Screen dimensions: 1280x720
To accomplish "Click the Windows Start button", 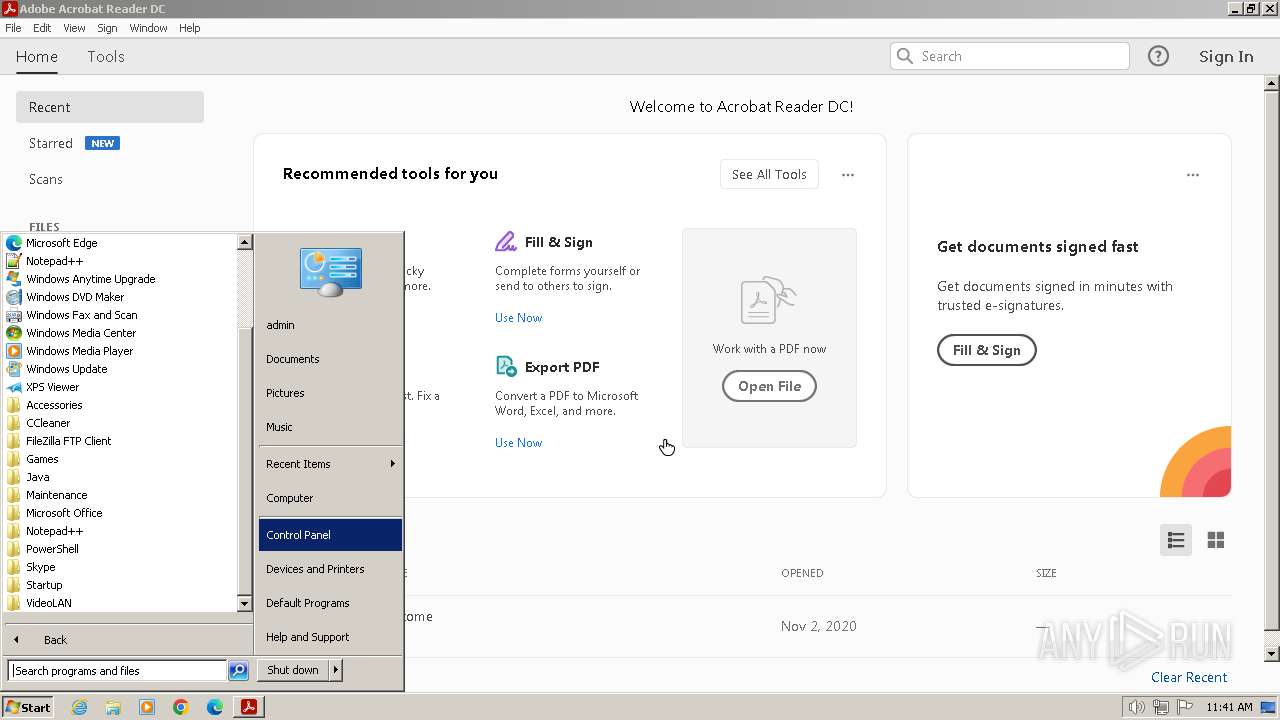I will (28, 707).
